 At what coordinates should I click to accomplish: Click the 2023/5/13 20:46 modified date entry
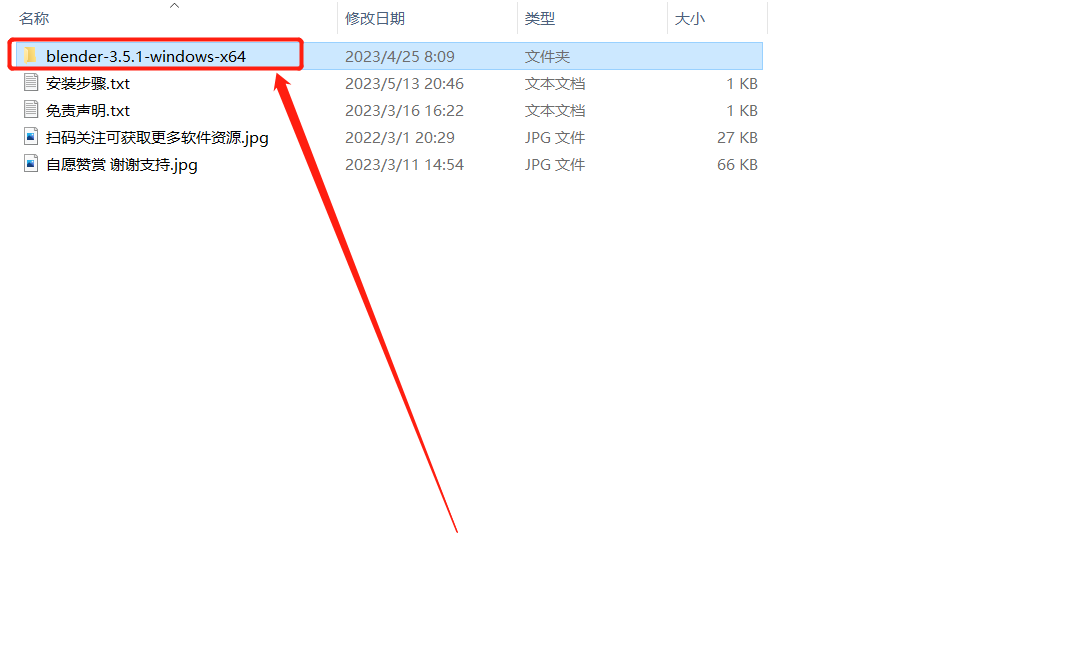click(x=404, y=83)
